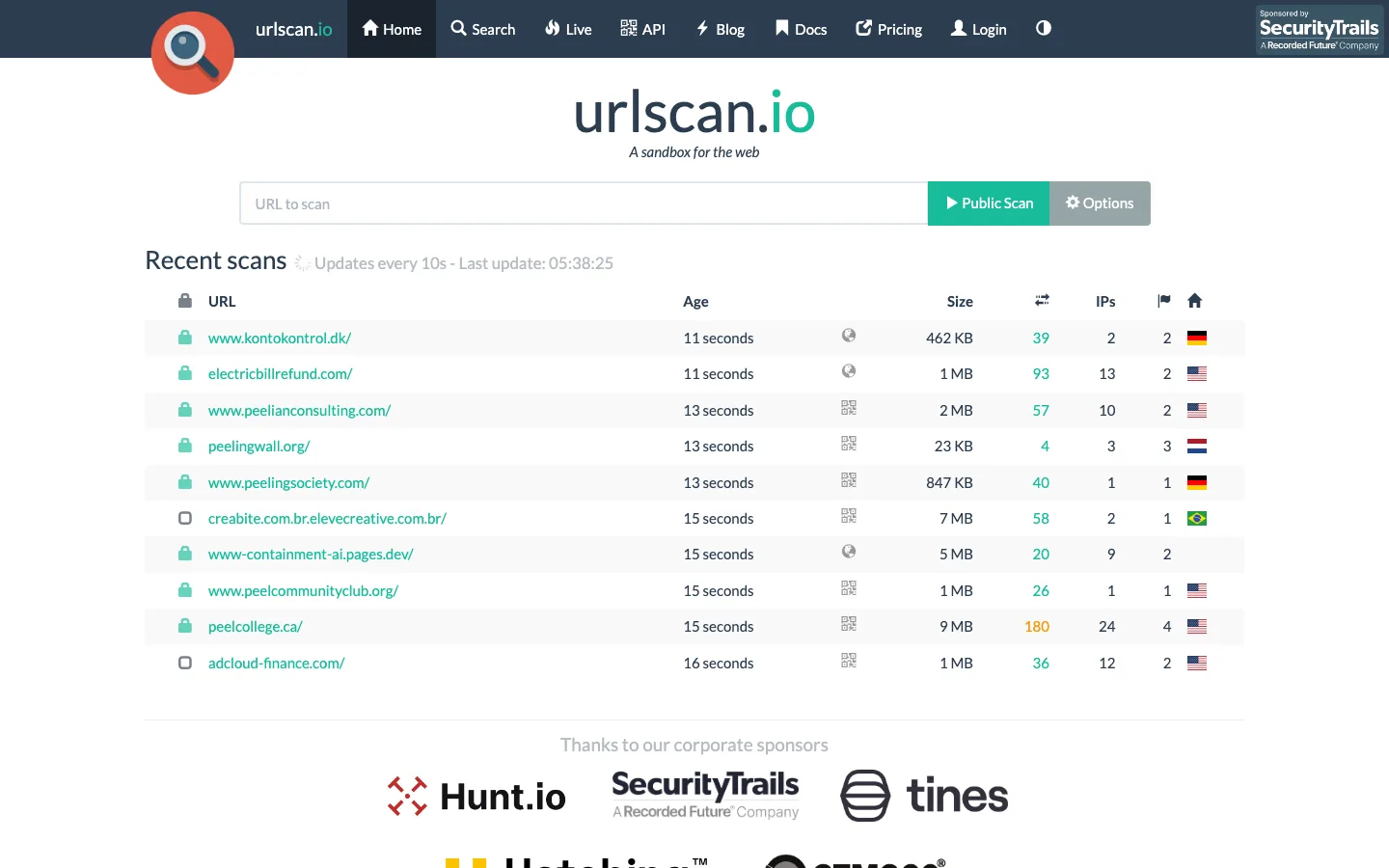This screenshot has width=1389, height=868.
Task: Click API QR icon in creabite.com.br row
Action: 849,516
